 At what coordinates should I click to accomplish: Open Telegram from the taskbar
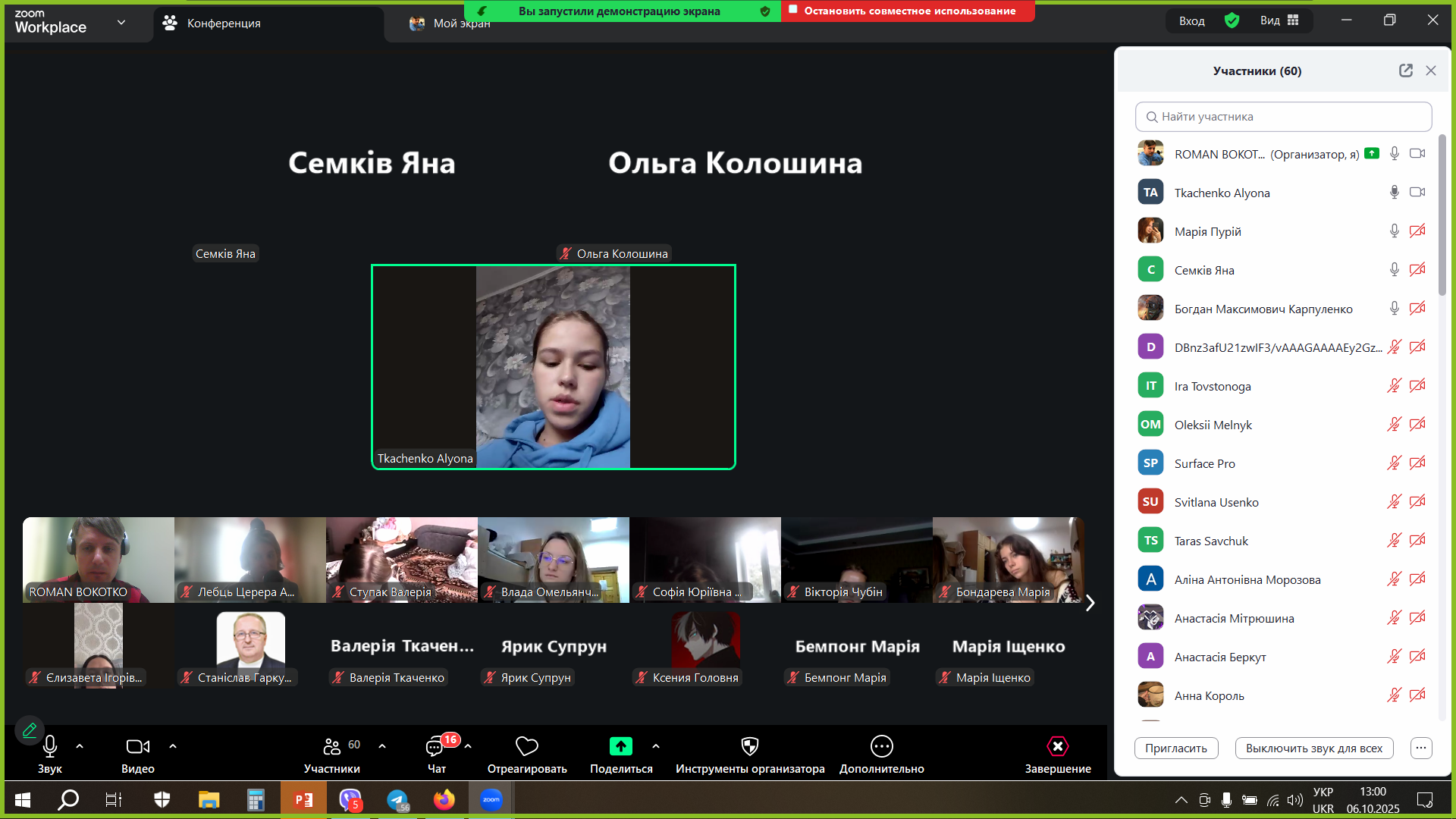397,800
